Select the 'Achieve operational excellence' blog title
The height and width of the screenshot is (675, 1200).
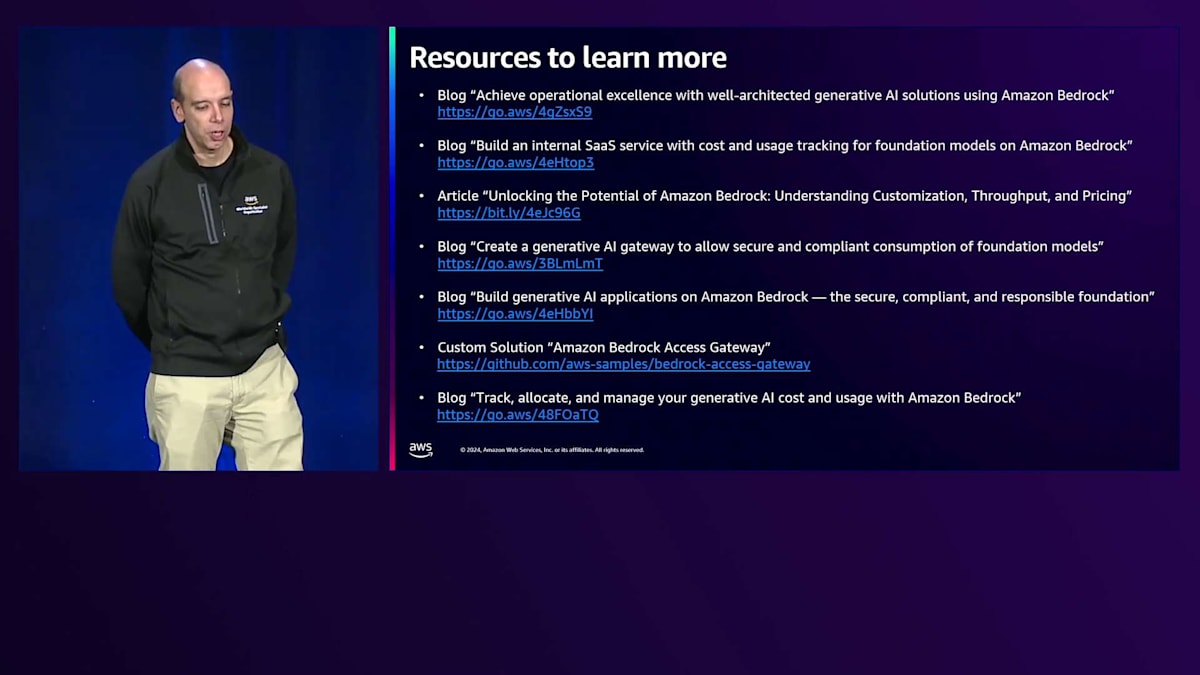(x=776, y=95)
